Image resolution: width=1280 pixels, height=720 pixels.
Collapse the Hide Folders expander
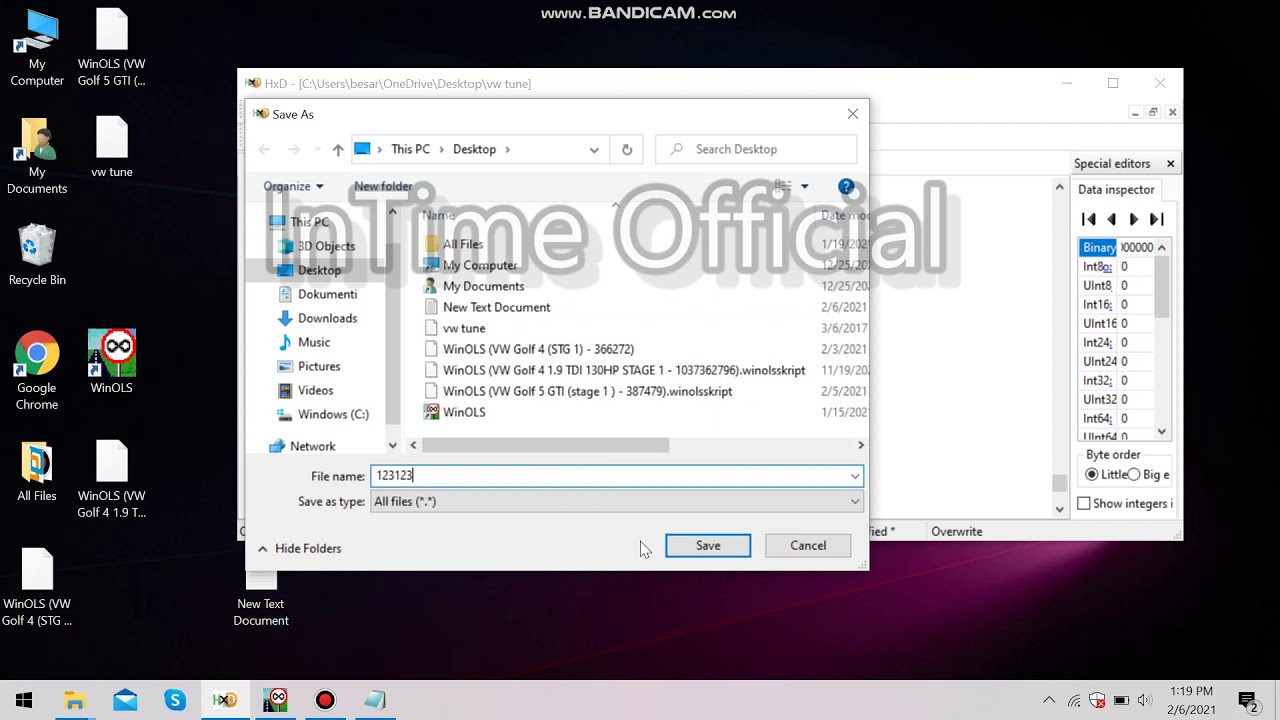click(x=300, y=548)
